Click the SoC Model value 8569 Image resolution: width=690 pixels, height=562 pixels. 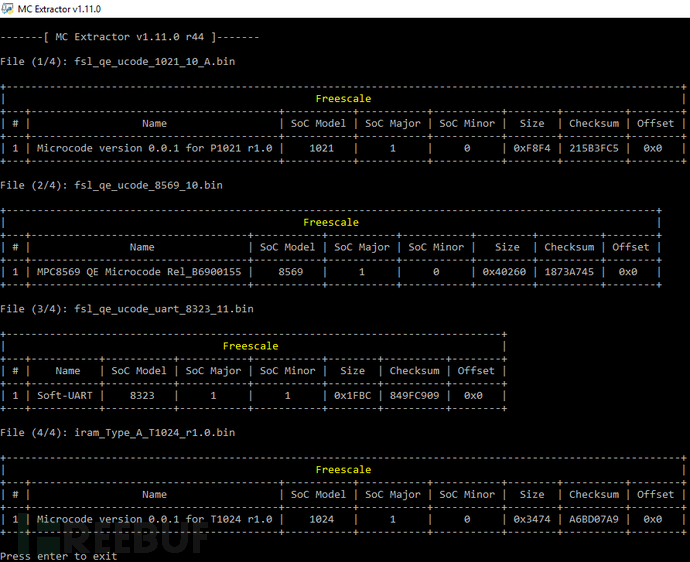tap(290, 272)
